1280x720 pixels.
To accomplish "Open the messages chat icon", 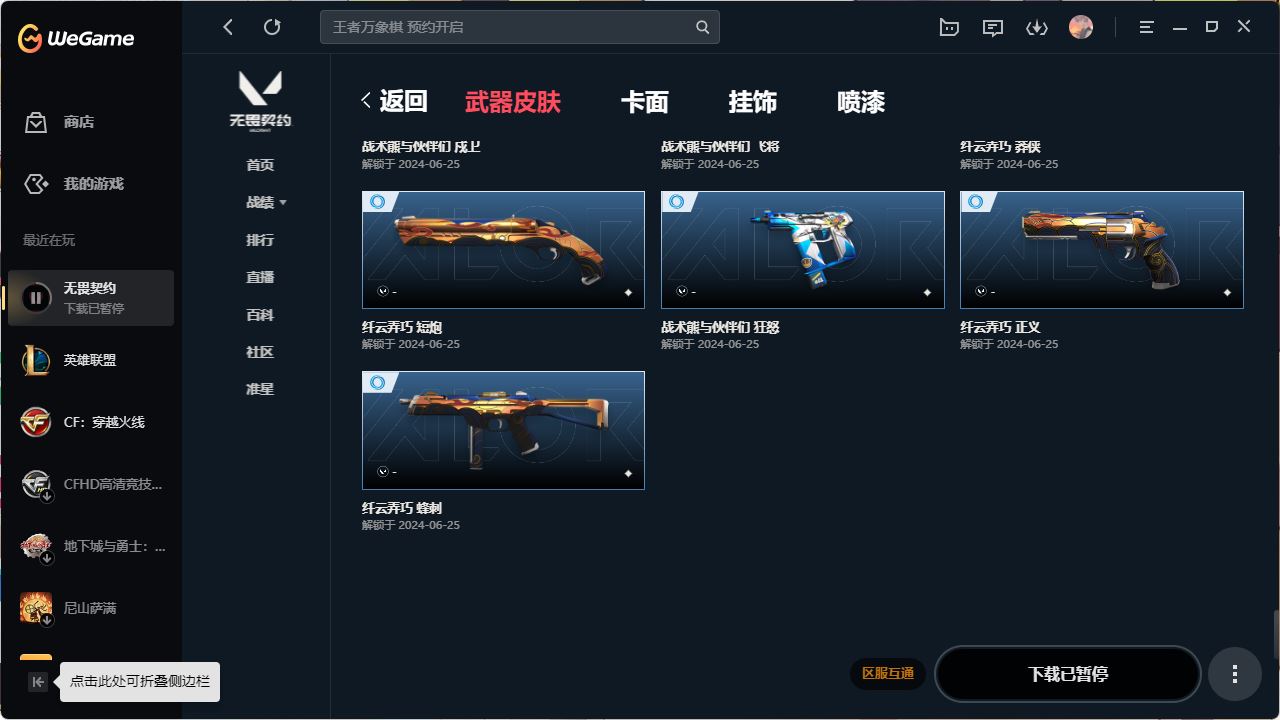I will tap(993, 28).
